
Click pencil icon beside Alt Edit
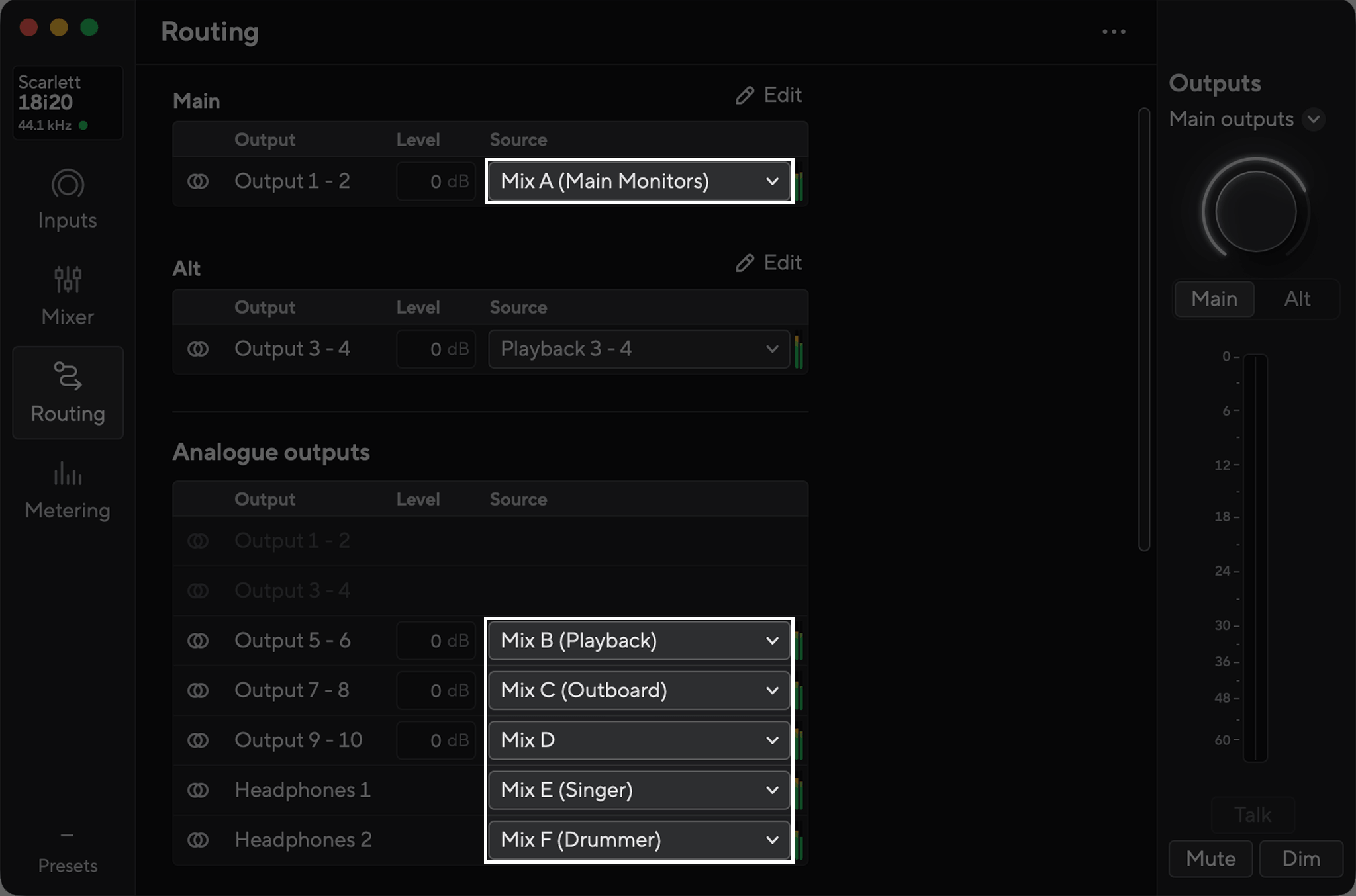[745, 263]
